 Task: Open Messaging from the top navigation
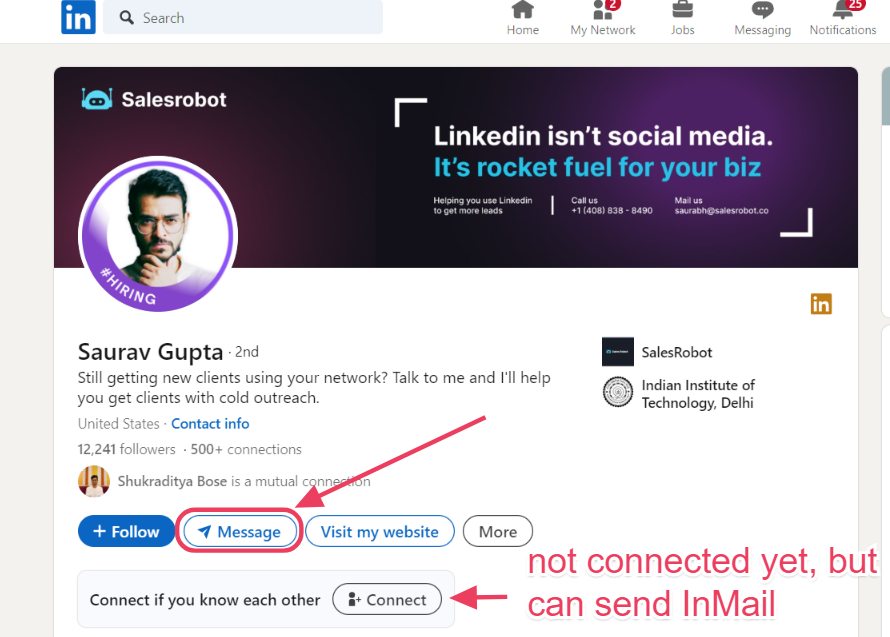[762, 19]
